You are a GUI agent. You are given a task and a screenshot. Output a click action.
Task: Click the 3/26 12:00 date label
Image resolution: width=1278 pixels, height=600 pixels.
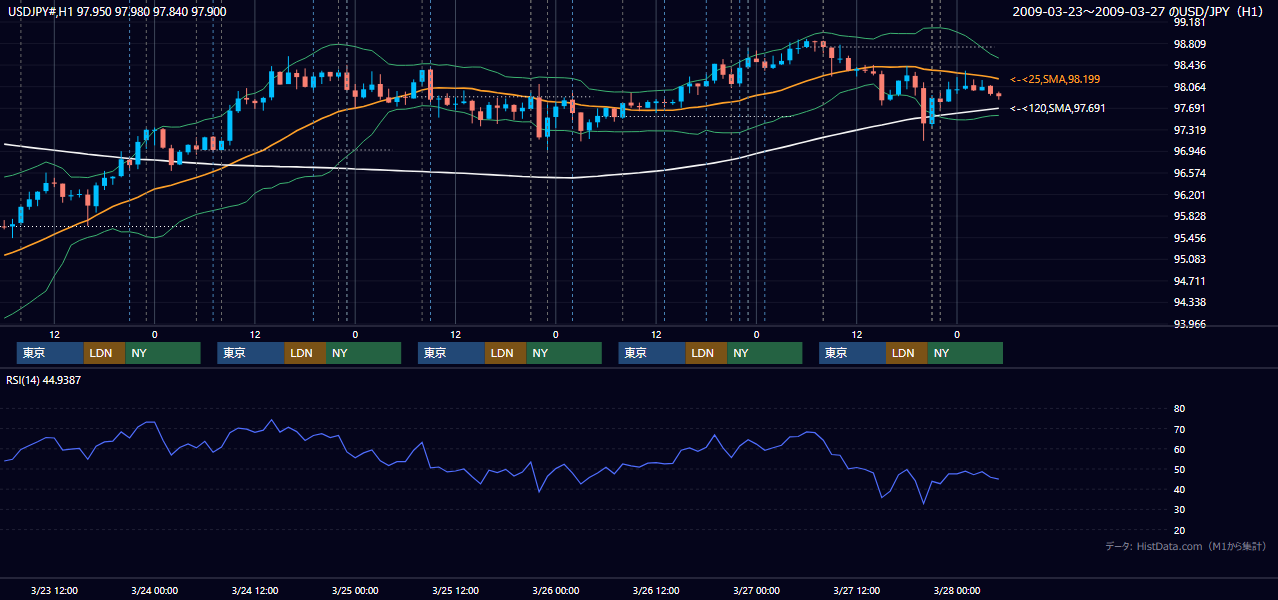[656, 590]
